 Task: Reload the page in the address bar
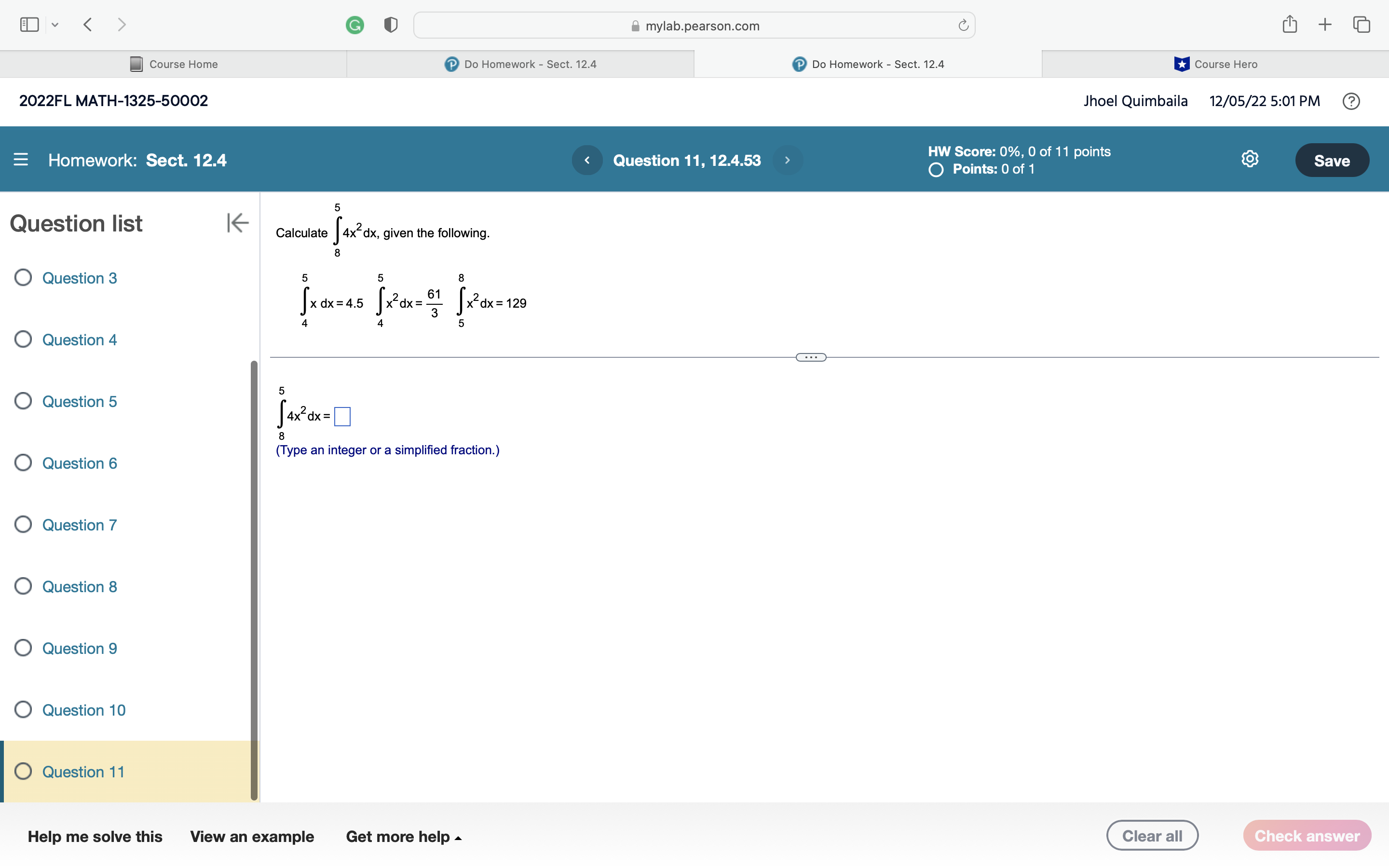click(x=963, y=25)
